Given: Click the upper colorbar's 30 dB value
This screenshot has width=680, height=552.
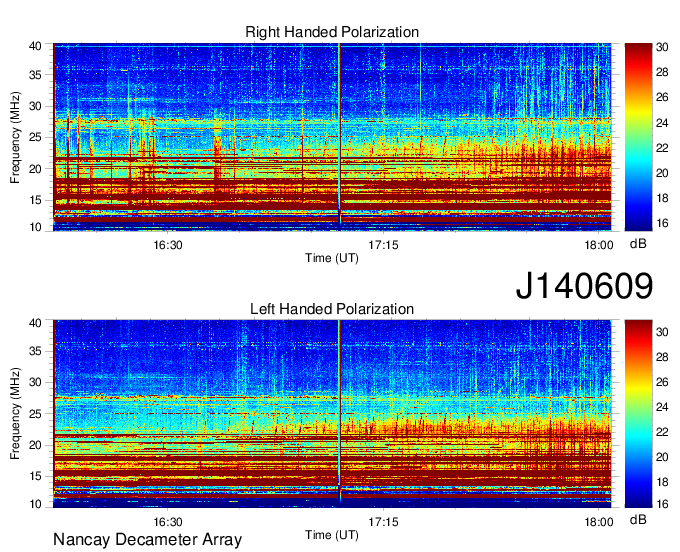Looking at the screenshot, I should click(x=662, y=47).
